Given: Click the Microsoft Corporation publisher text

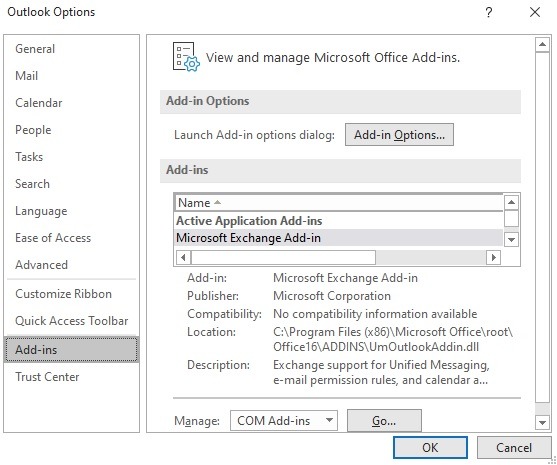Looking at the screenshot, I should [x=332, y=296].
